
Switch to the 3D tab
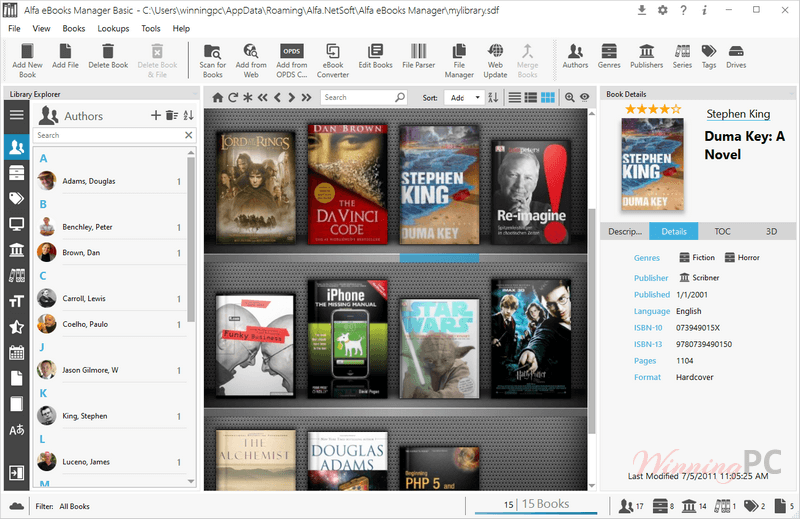click(x=771, y=231)
